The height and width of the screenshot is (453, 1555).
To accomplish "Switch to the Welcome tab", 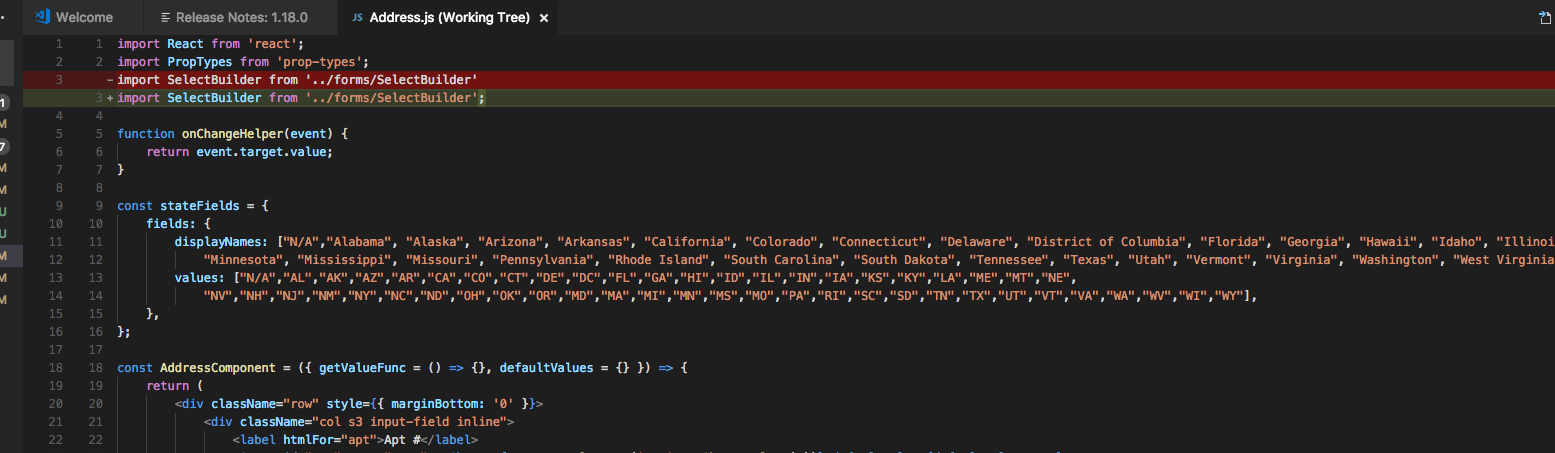I will coord(73,18).
